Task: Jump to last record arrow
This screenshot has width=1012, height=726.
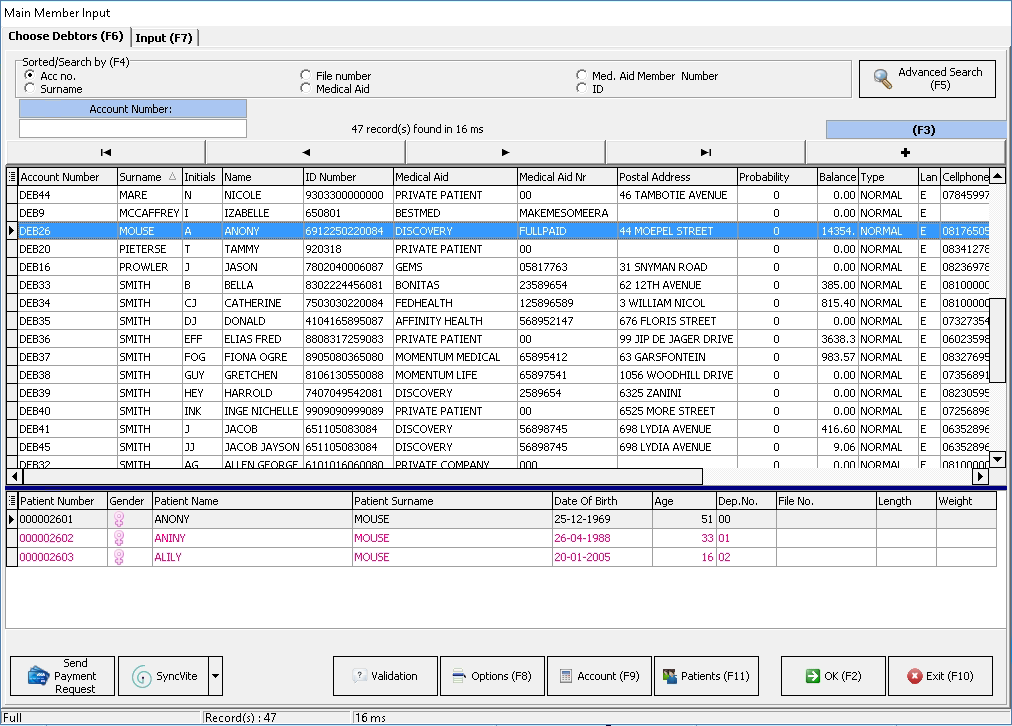Action: [705, 152]
